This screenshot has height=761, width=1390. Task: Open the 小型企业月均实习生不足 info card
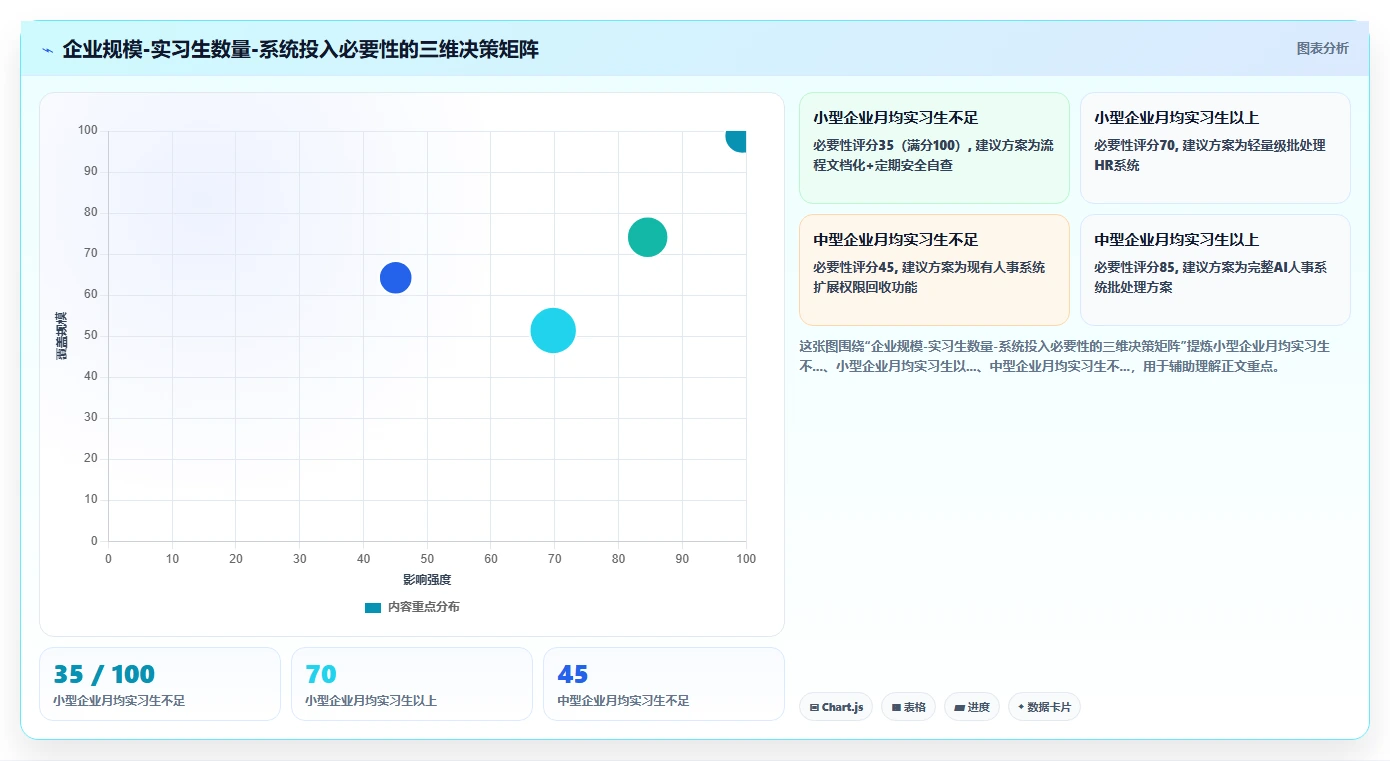click(934, 148)
